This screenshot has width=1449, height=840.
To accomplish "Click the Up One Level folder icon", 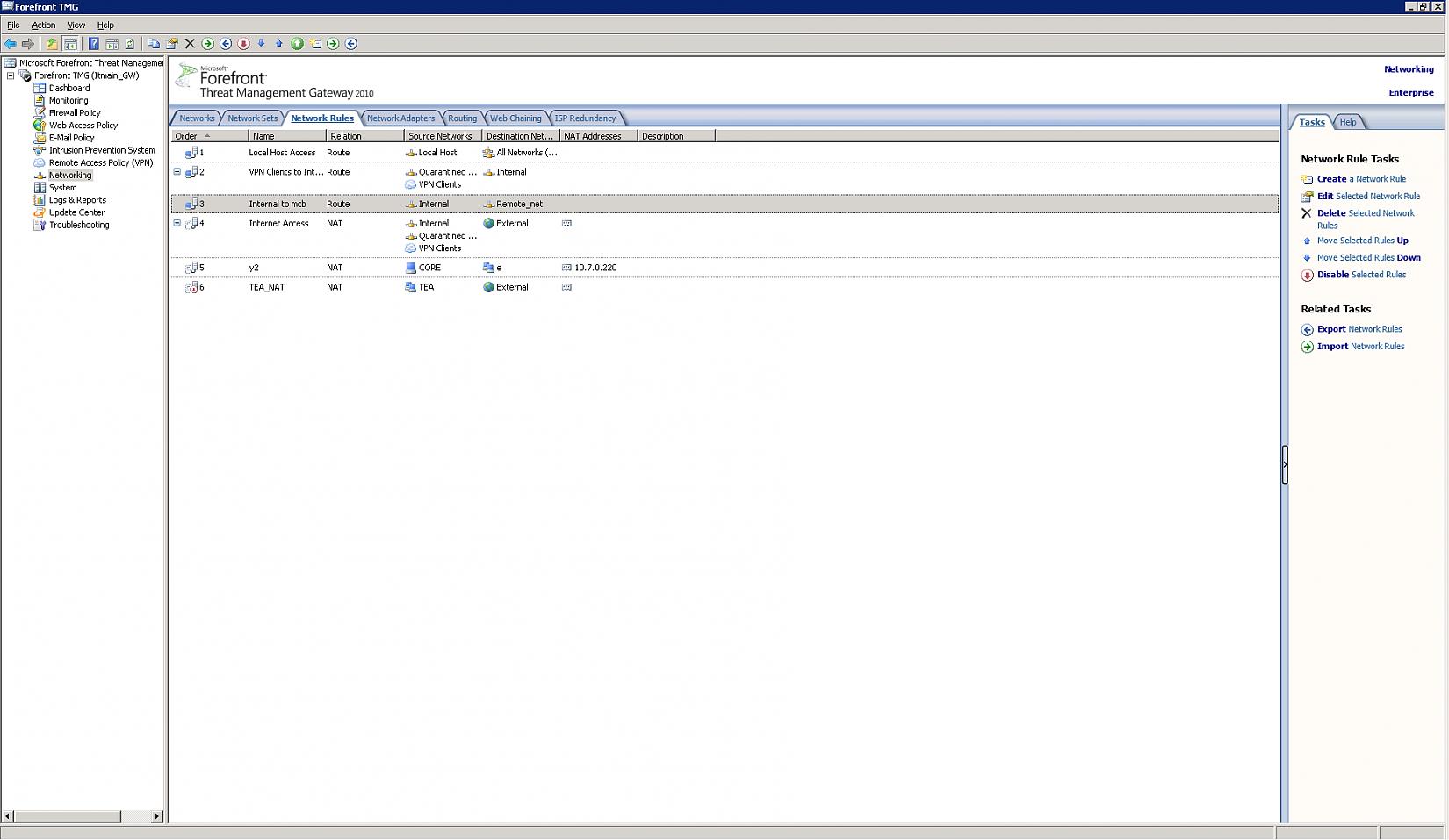I will point(52,44).
